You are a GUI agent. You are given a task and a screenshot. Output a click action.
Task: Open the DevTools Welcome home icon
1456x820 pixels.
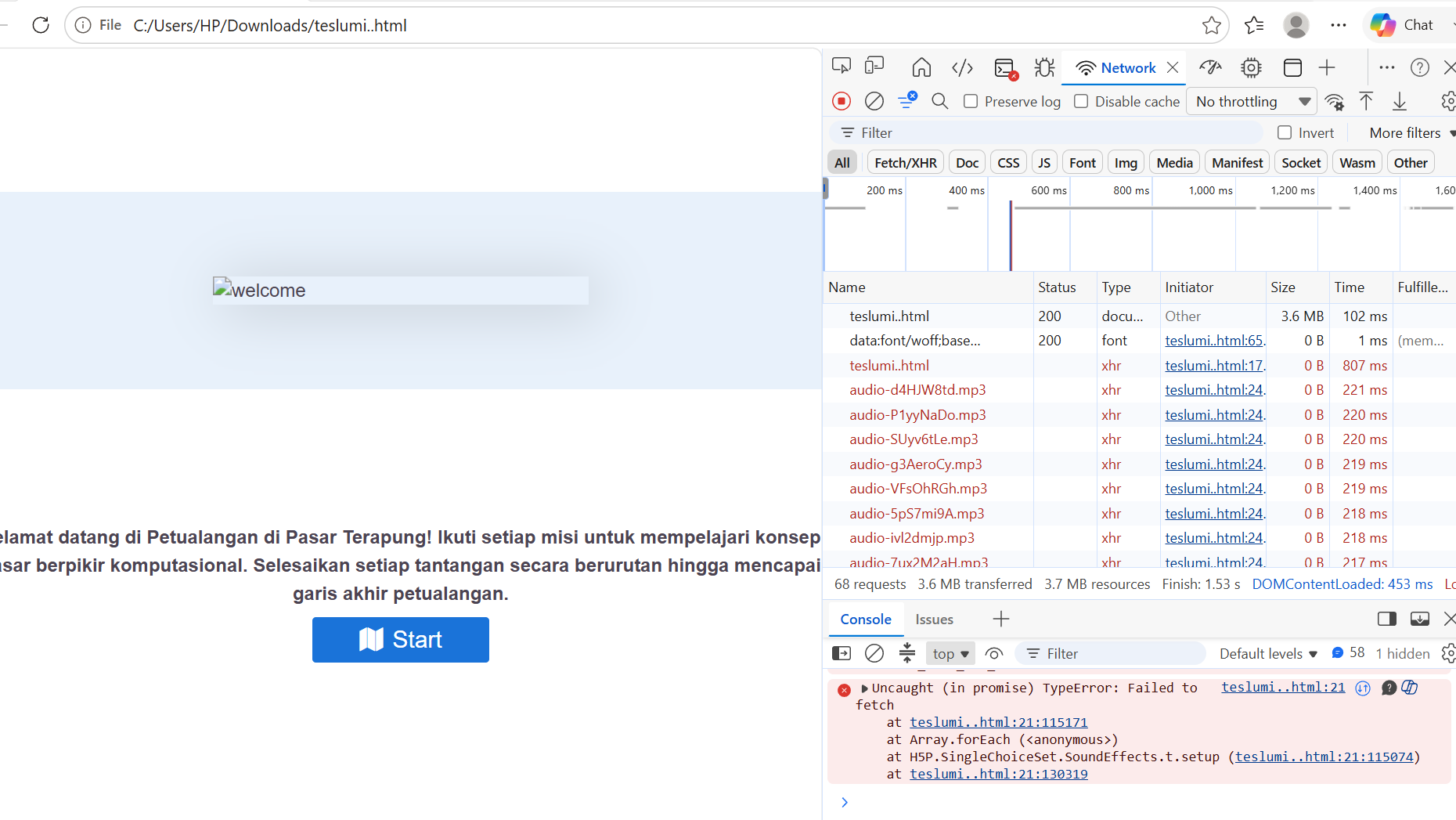pos(921,67)
